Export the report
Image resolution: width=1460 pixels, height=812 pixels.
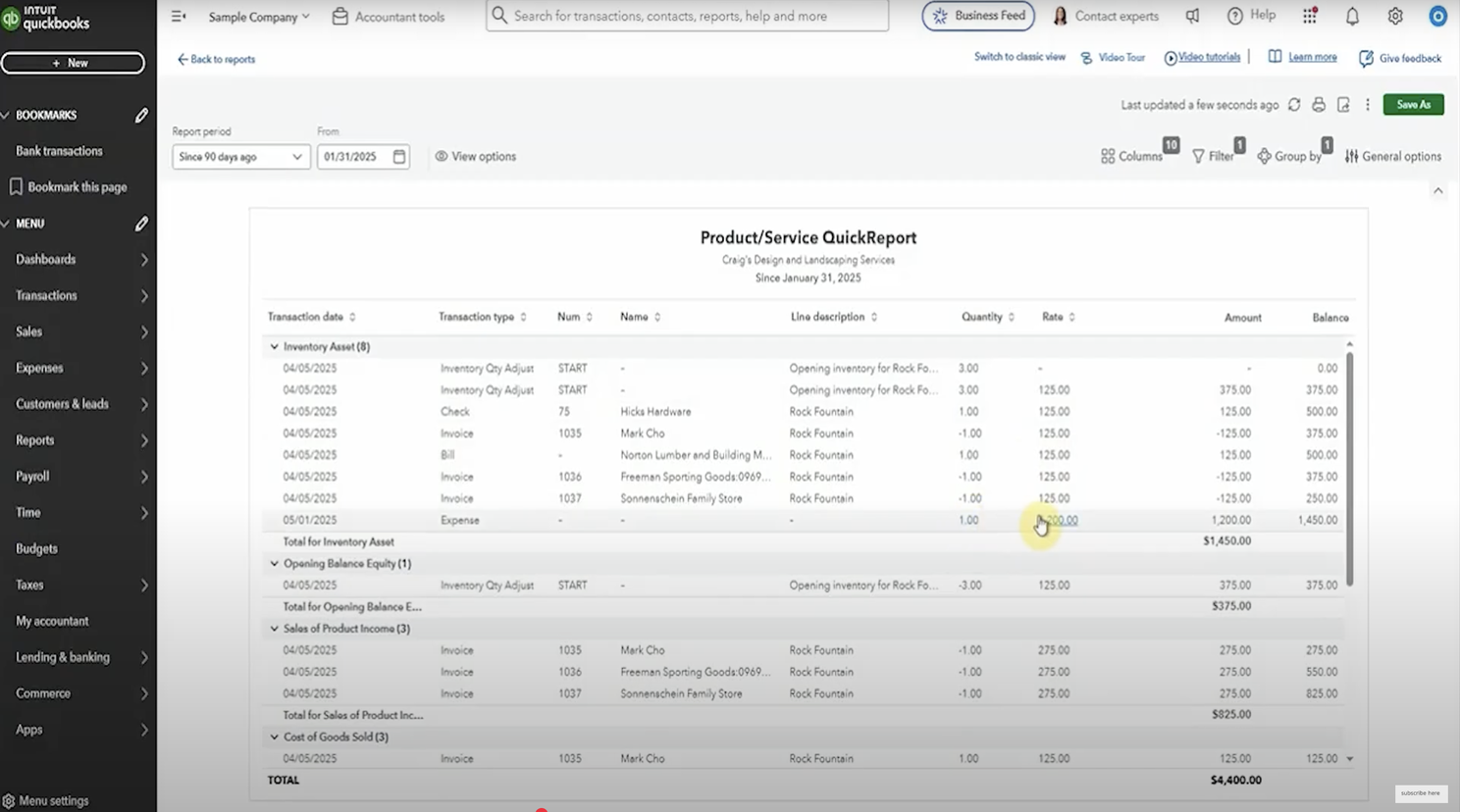(x=1343, y=105)
